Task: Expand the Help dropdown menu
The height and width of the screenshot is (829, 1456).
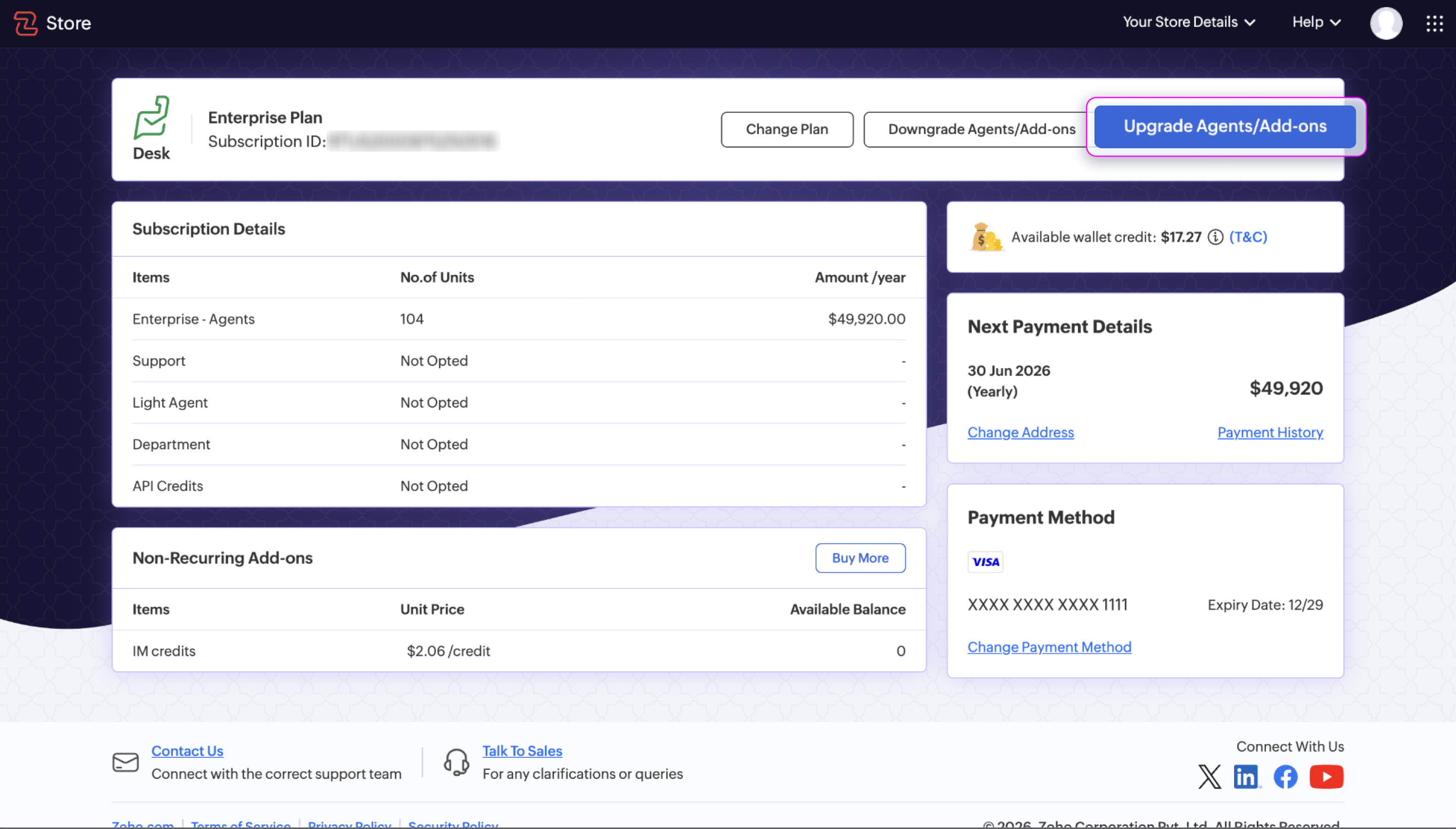Action: 1316,22
